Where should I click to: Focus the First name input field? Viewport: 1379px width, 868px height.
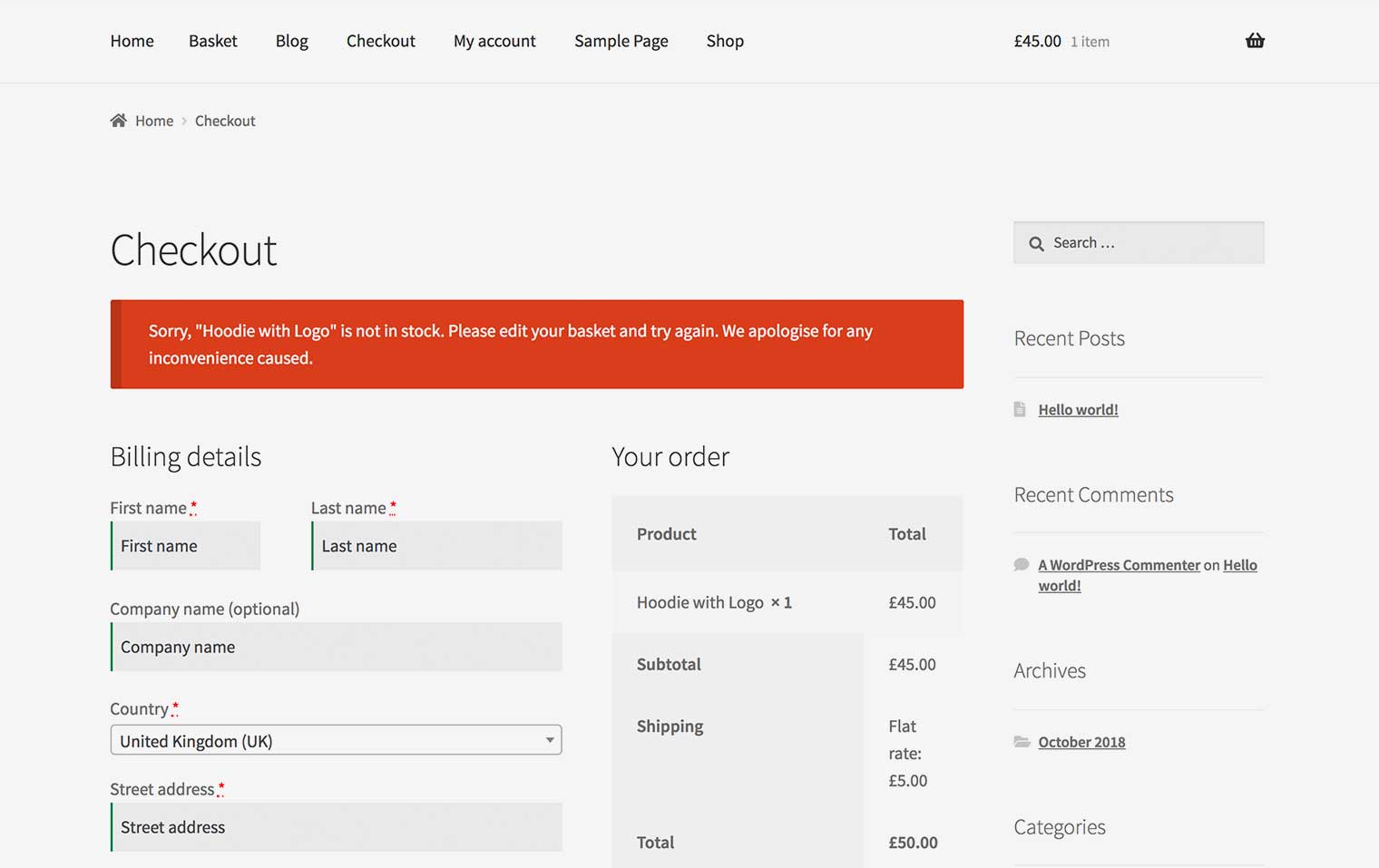(x=186, y=546)
